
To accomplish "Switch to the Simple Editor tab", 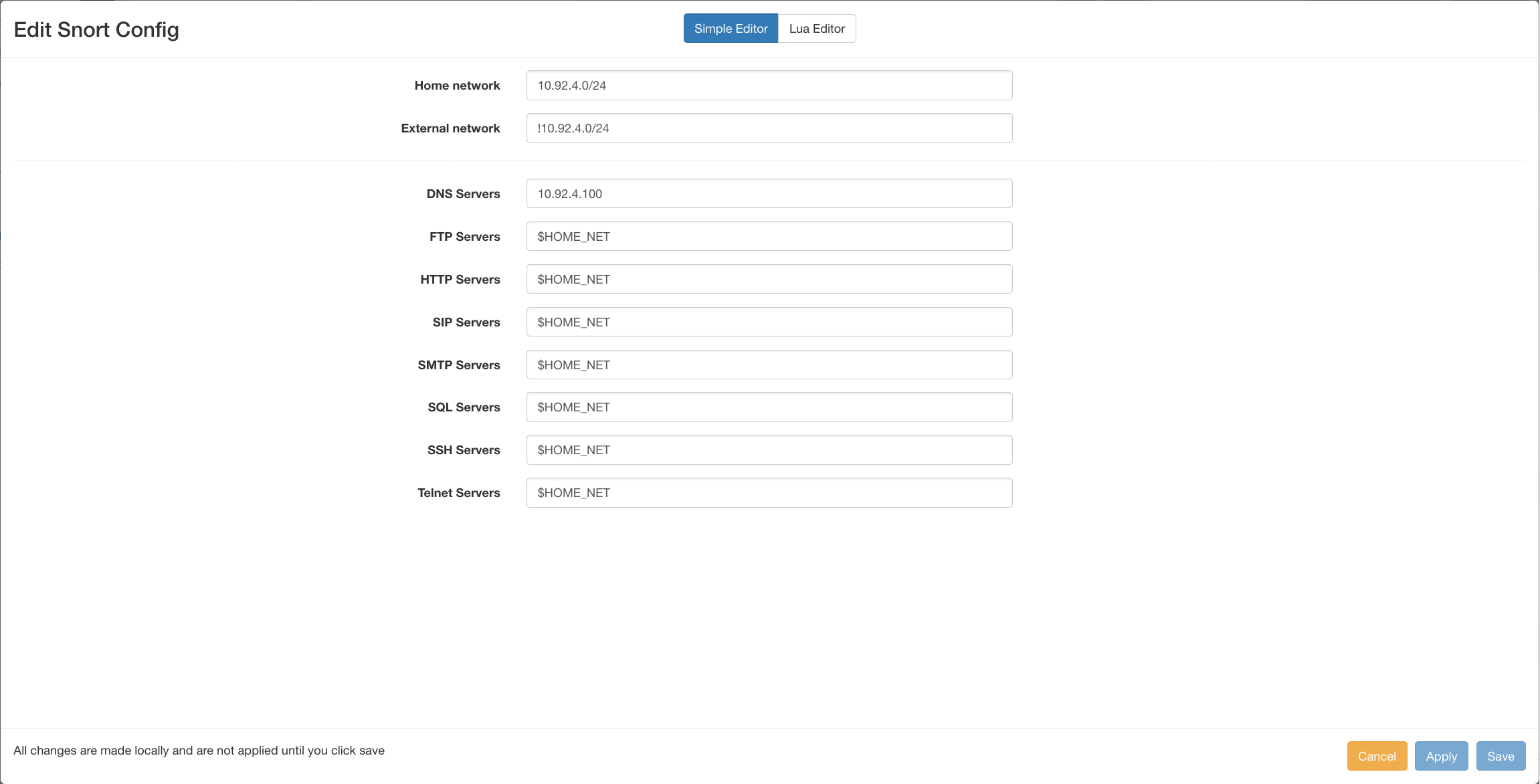I will [731, 29].
